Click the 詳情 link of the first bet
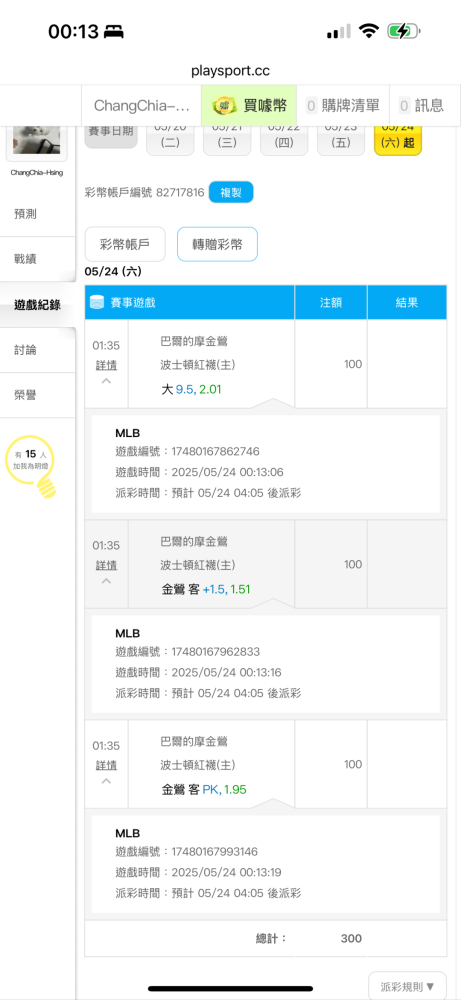Screen dimensions: 461x1000 tap(106, 365)
